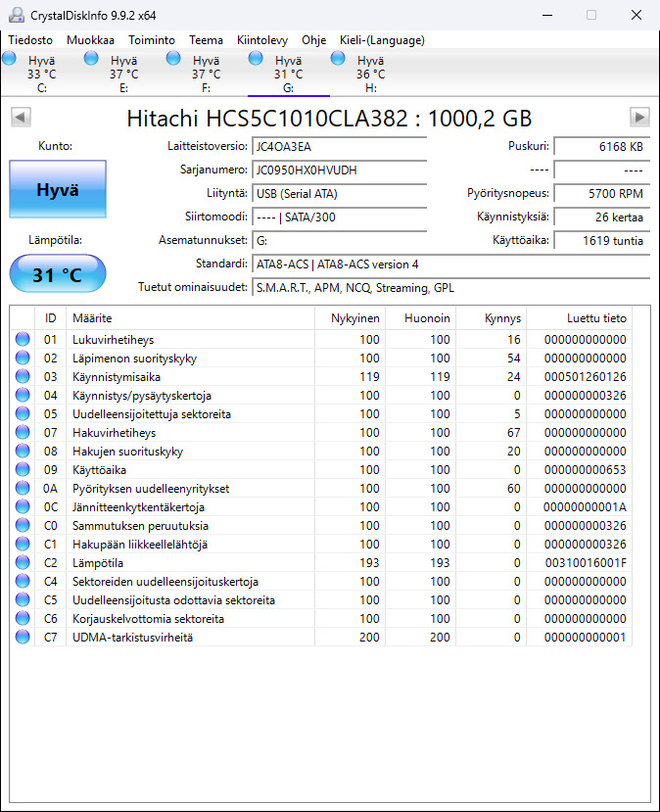Click the Huonoin column header
Screen dimensions: 660x812
(420, 318)
